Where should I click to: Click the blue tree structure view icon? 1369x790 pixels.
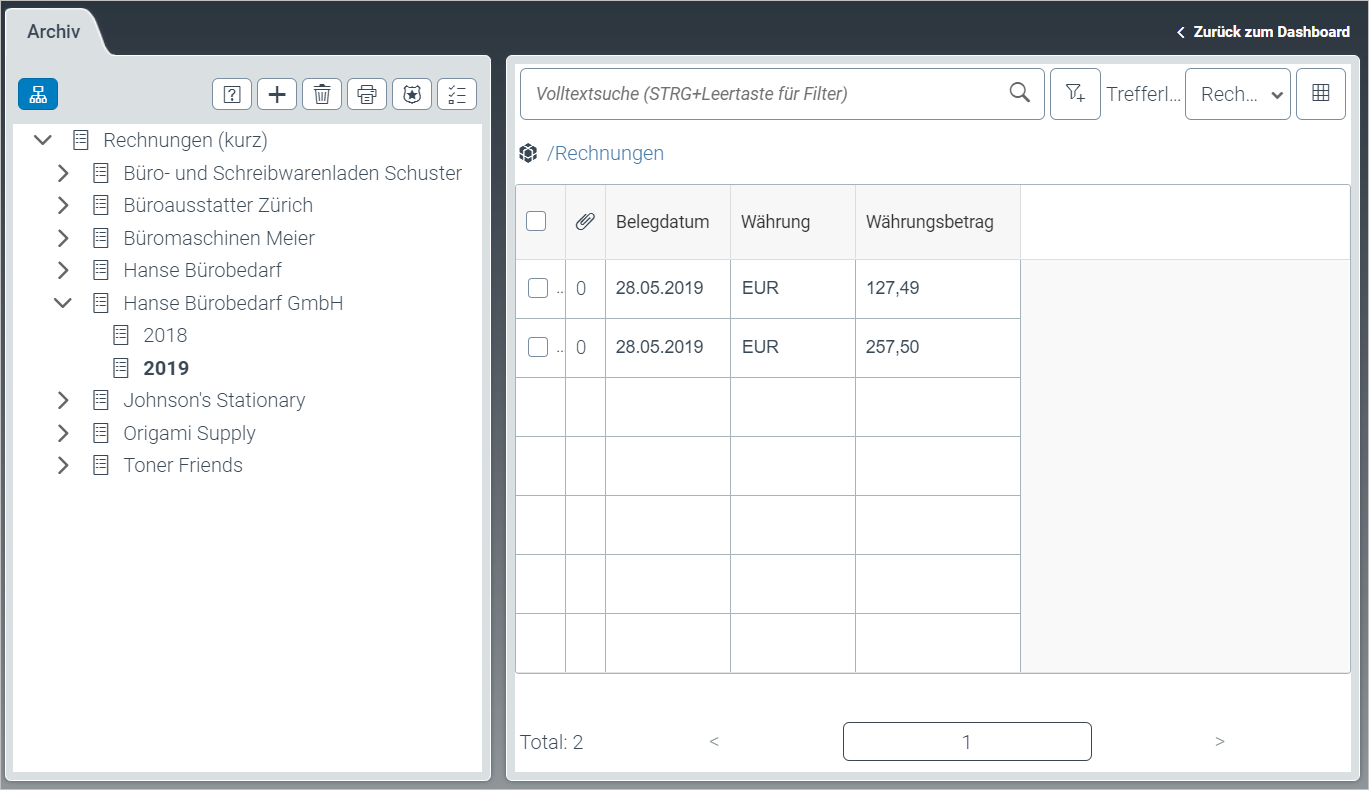[x=38, y=94]
